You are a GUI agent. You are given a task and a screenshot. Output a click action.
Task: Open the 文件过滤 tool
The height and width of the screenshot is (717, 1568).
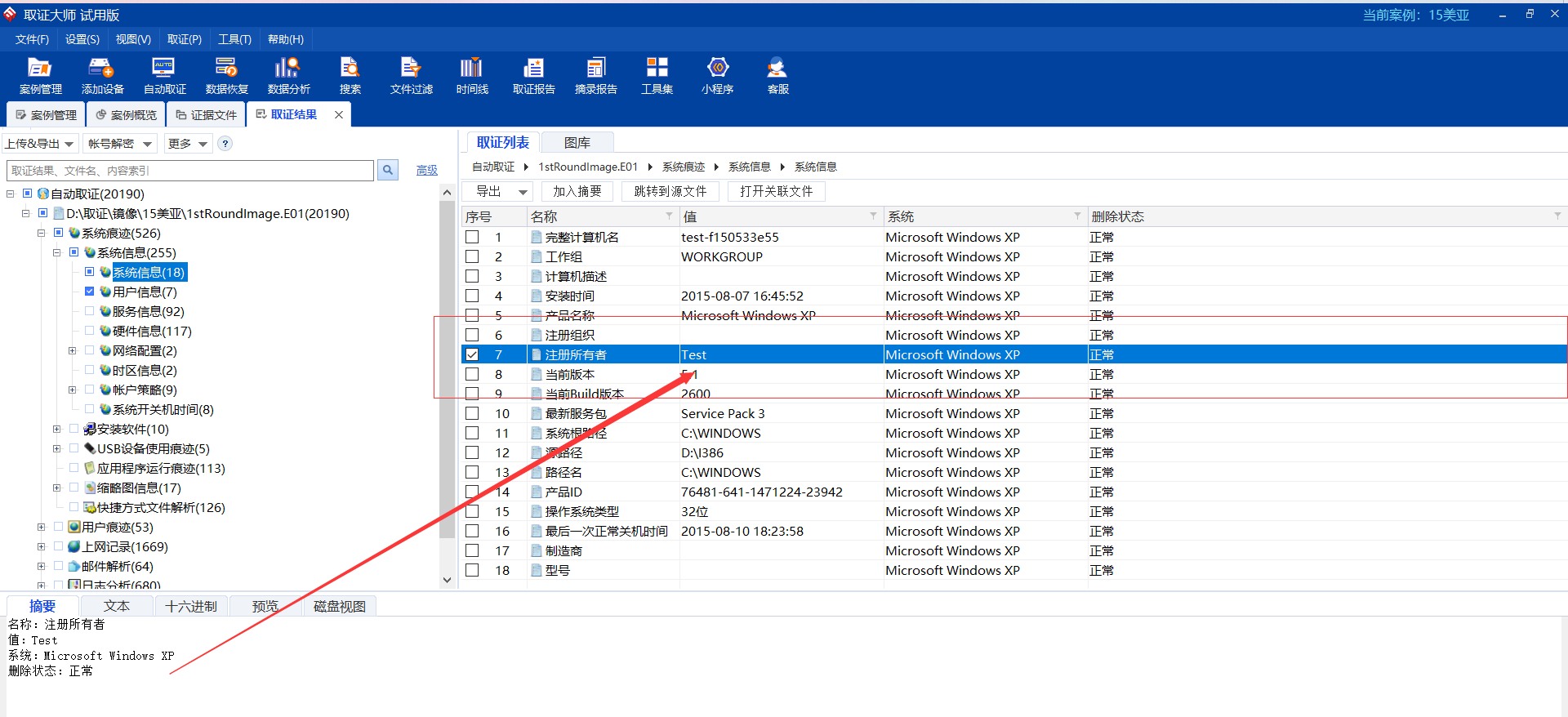click(x=411, y=76)
